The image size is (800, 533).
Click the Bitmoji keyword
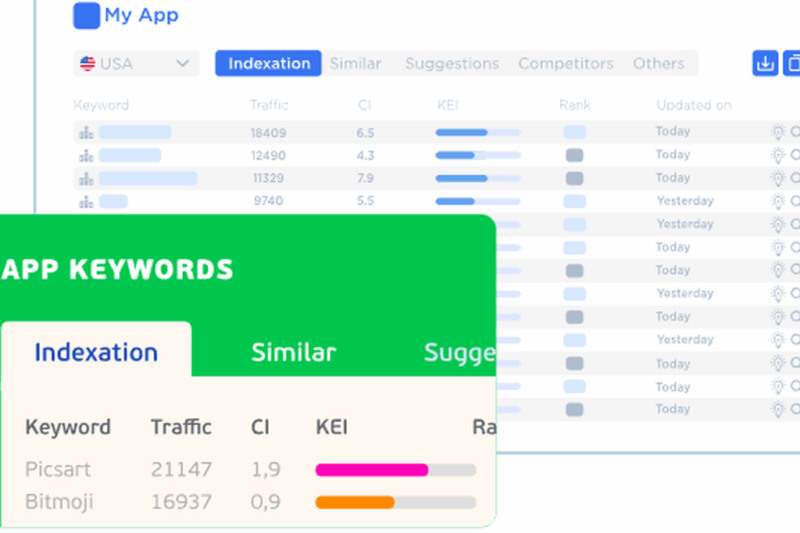click(x=59, y=502)
